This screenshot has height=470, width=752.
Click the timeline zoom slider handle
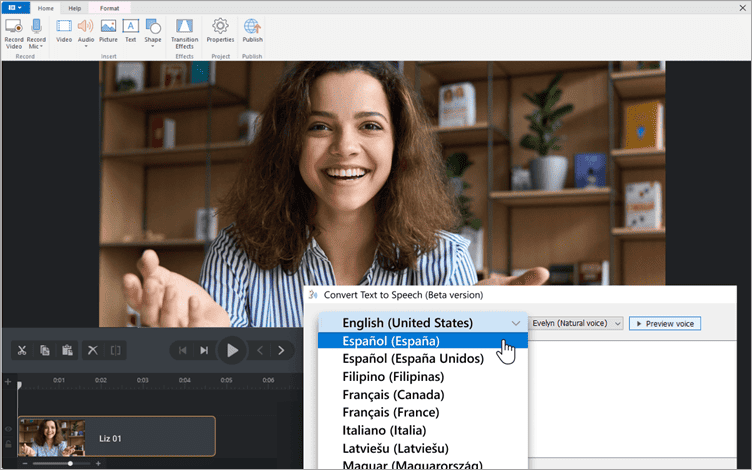[x=70, y=463]
